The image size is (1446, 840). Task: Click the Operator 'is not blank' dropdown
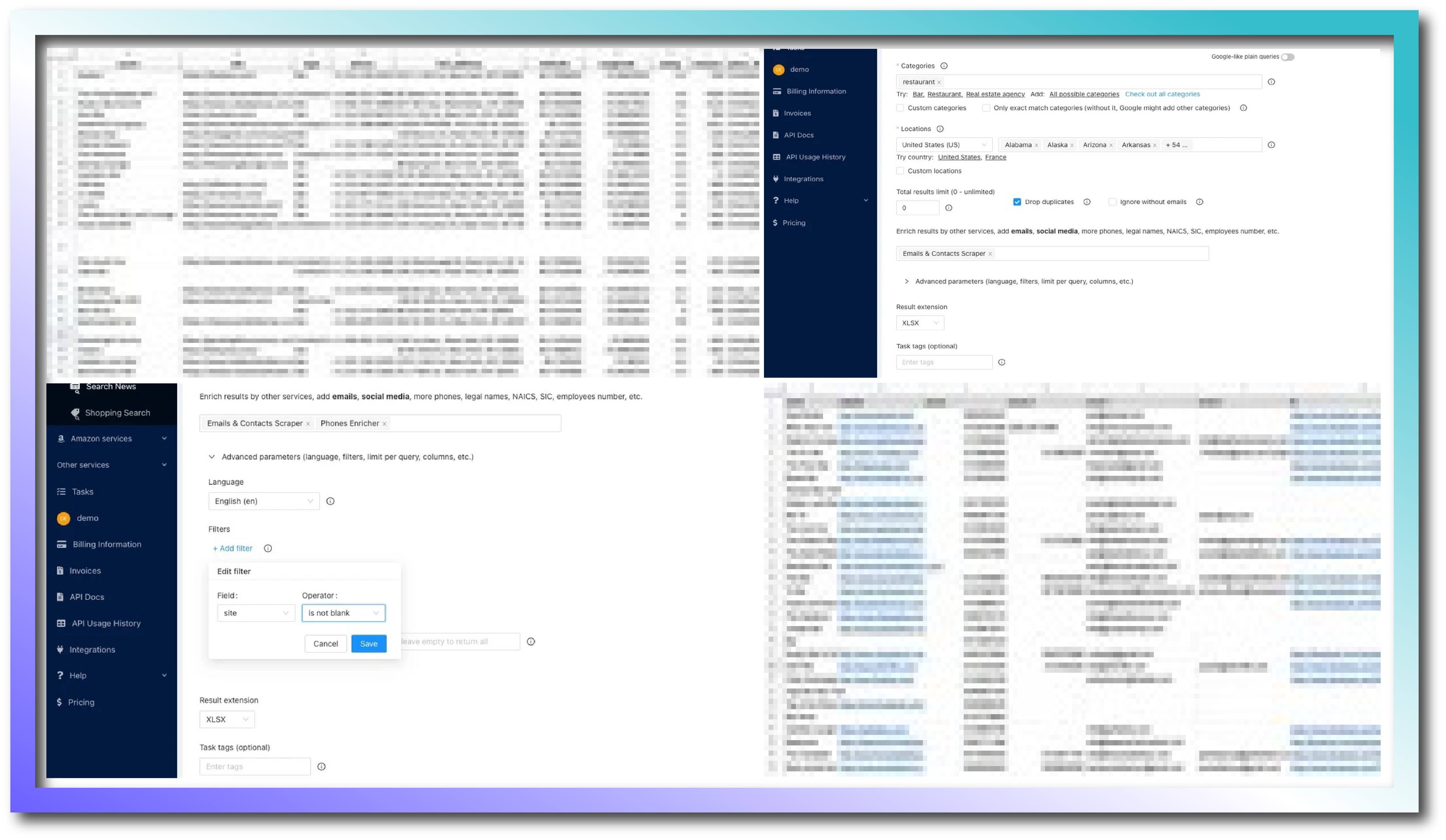343,613
